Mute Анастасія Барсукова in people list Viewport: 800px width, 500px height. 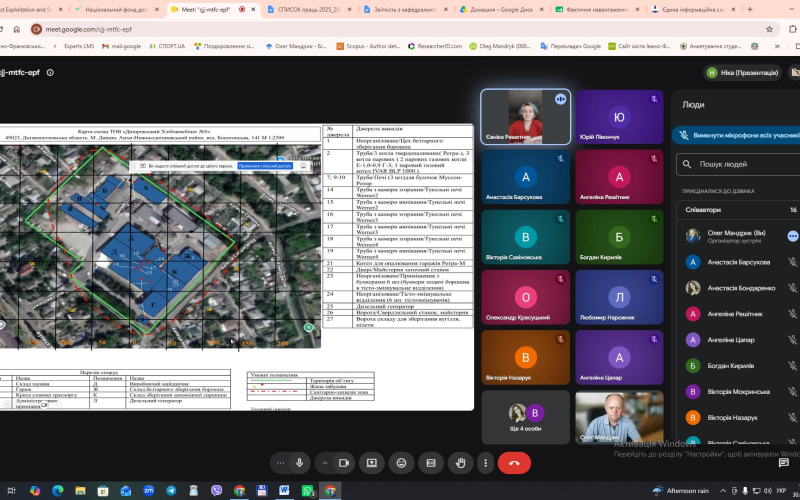[792, 262]
